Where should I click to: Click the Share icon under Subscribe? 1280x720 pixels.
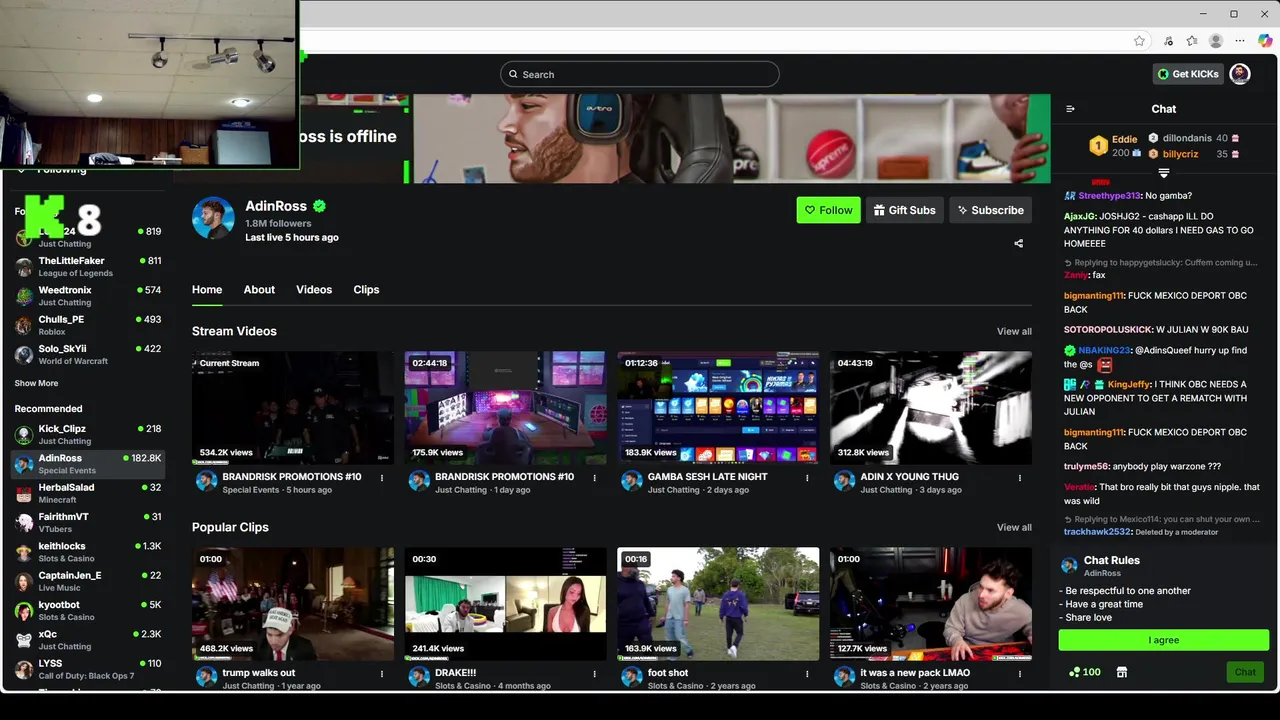click(x=1019, y=243)
